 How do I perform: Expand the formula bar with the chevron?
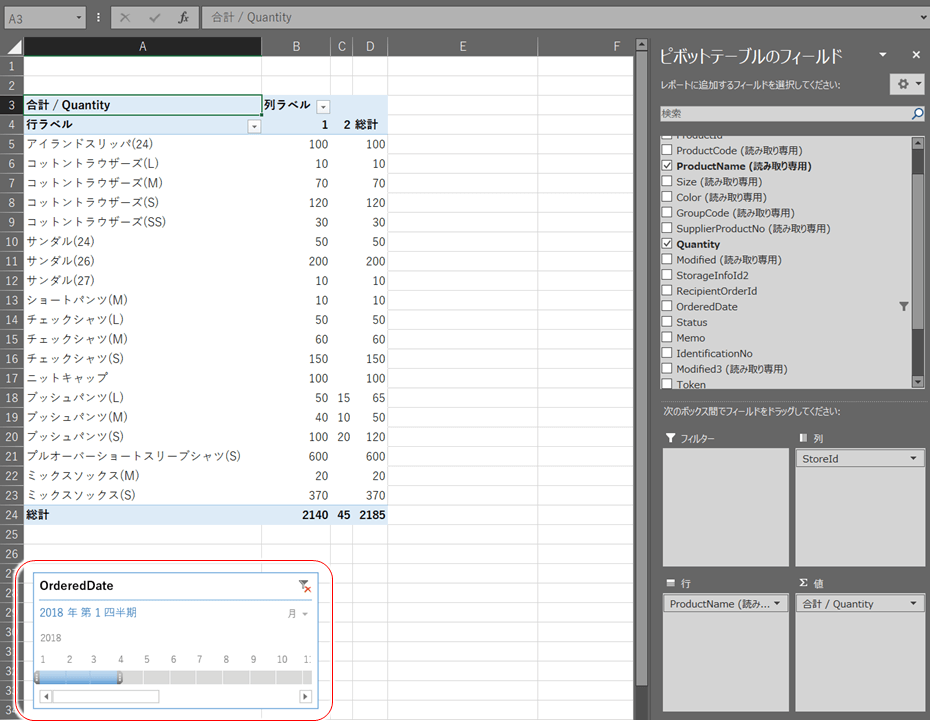click(923, 18)
